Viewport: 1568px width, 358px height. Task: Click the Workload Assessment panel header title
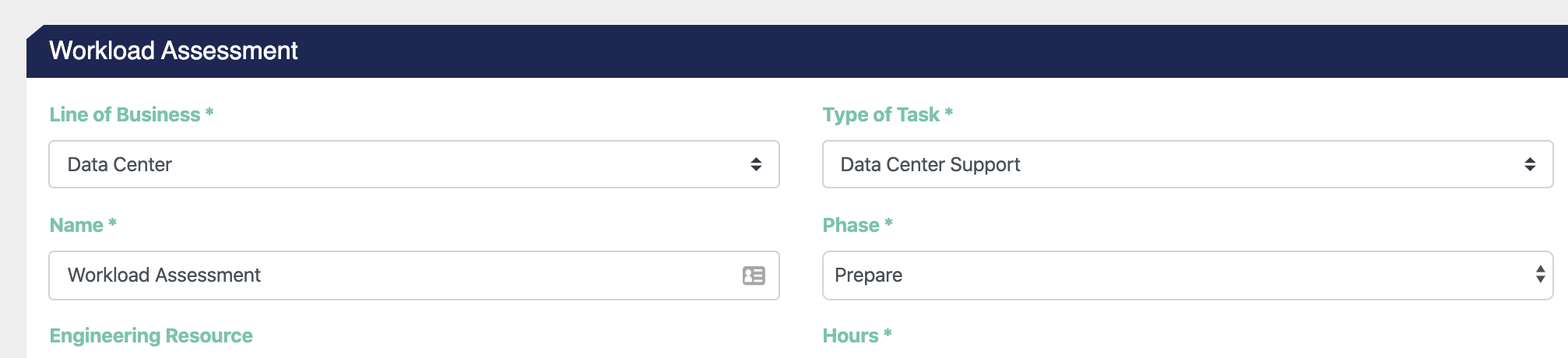pyautogui.click(x=174, y=51)
